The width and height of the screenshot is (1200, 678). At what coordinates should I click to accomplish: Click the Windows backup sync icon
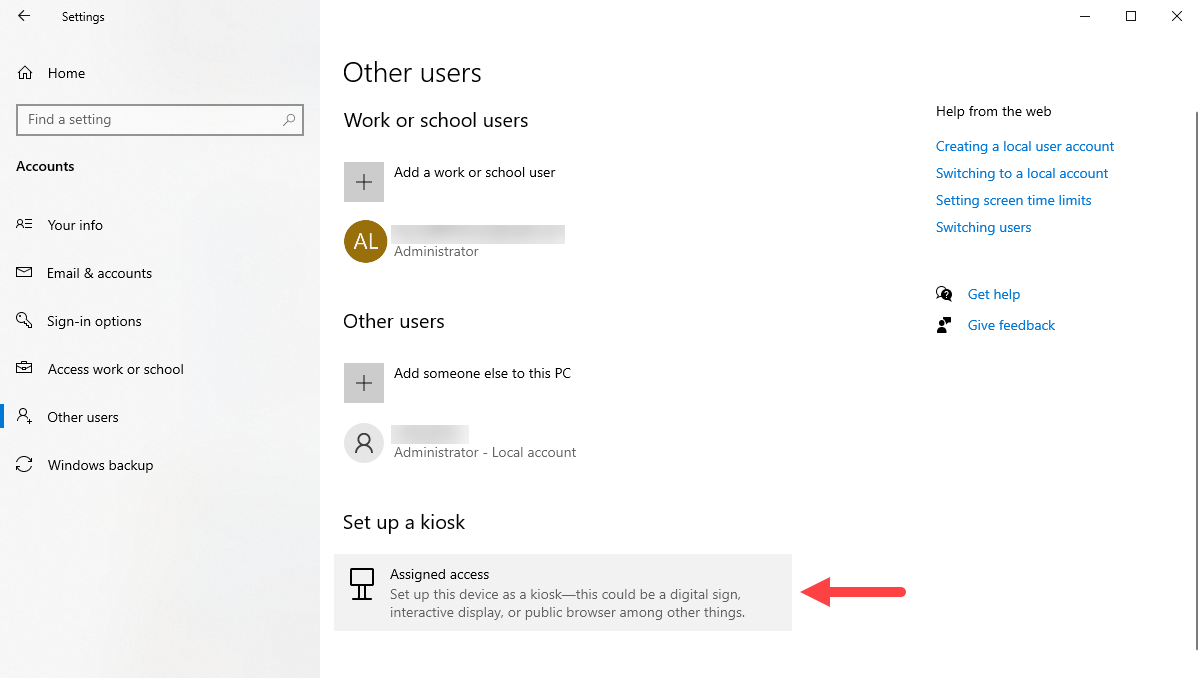[25, 465]
